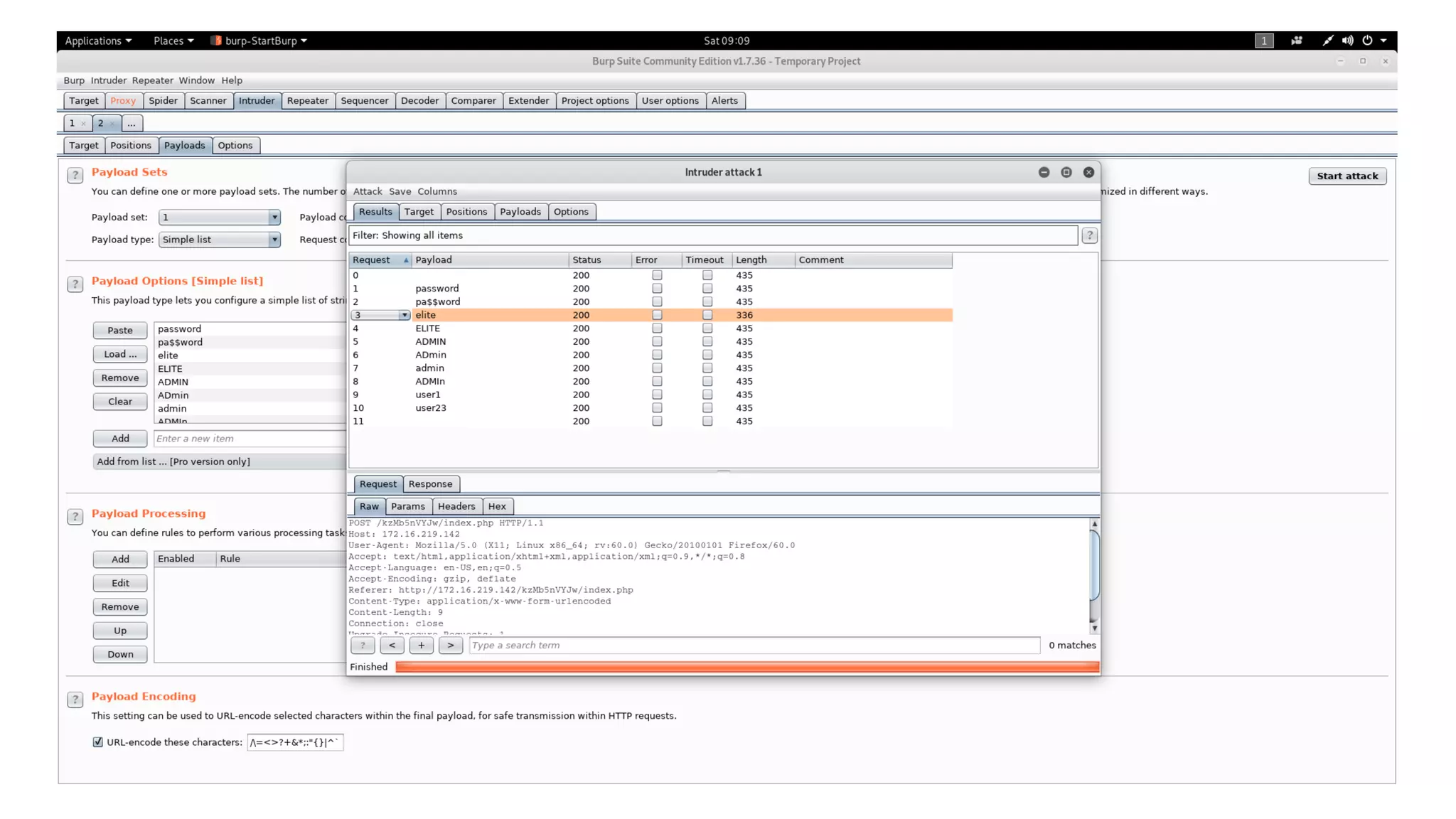1456x819 pixels.
Task: Click the next match arrow in the search bar
Action: tap(450, 646)
